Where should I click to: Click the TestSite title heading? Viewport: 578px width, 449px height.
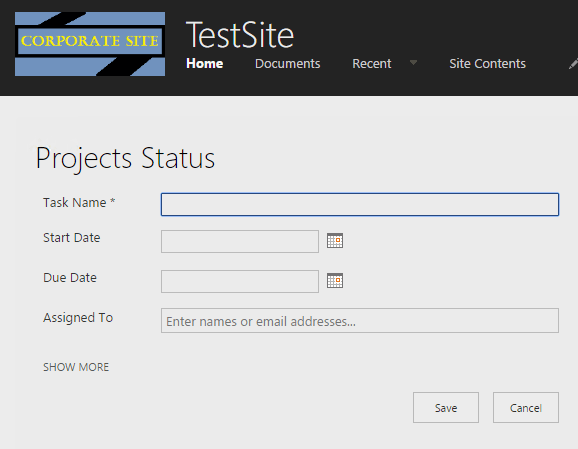click(x=240, y=35)
